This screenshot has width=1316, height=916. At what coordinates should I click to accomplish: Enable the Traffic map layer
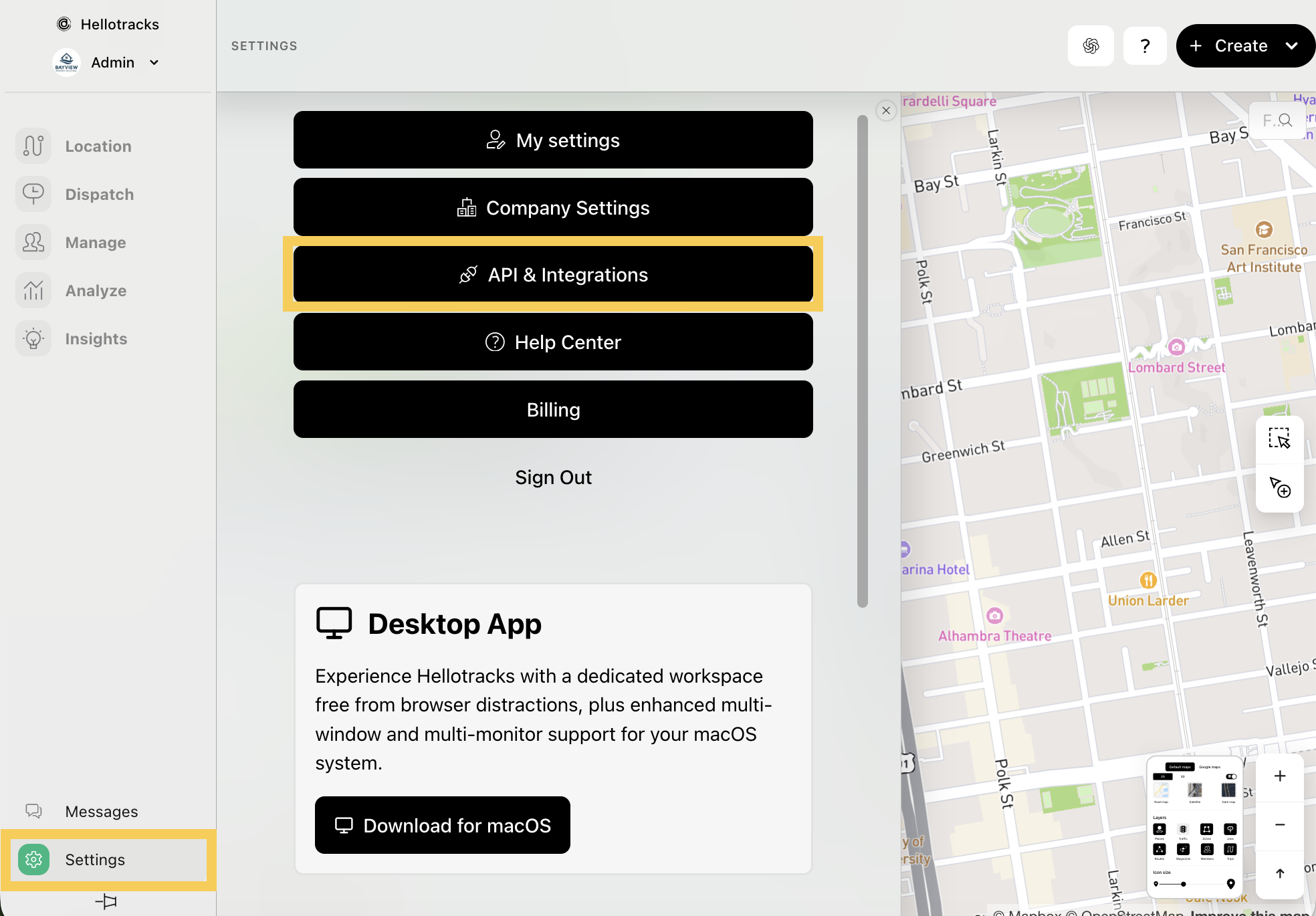(1183, 829)
